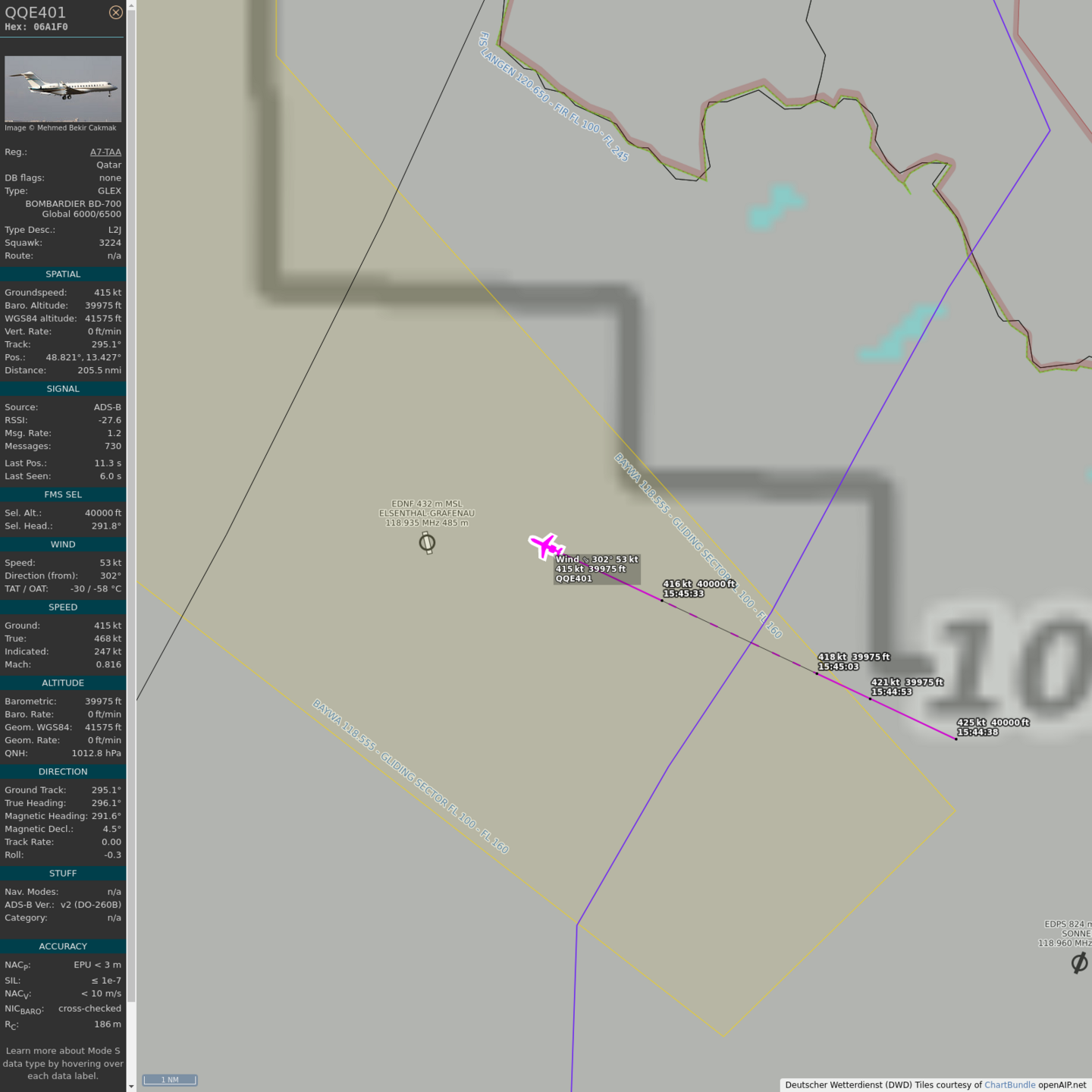Image resolution: width=1092 pixels, height=1092 pixels.
Task: Click the FMS SEL section header
Action: coord(63,494)
